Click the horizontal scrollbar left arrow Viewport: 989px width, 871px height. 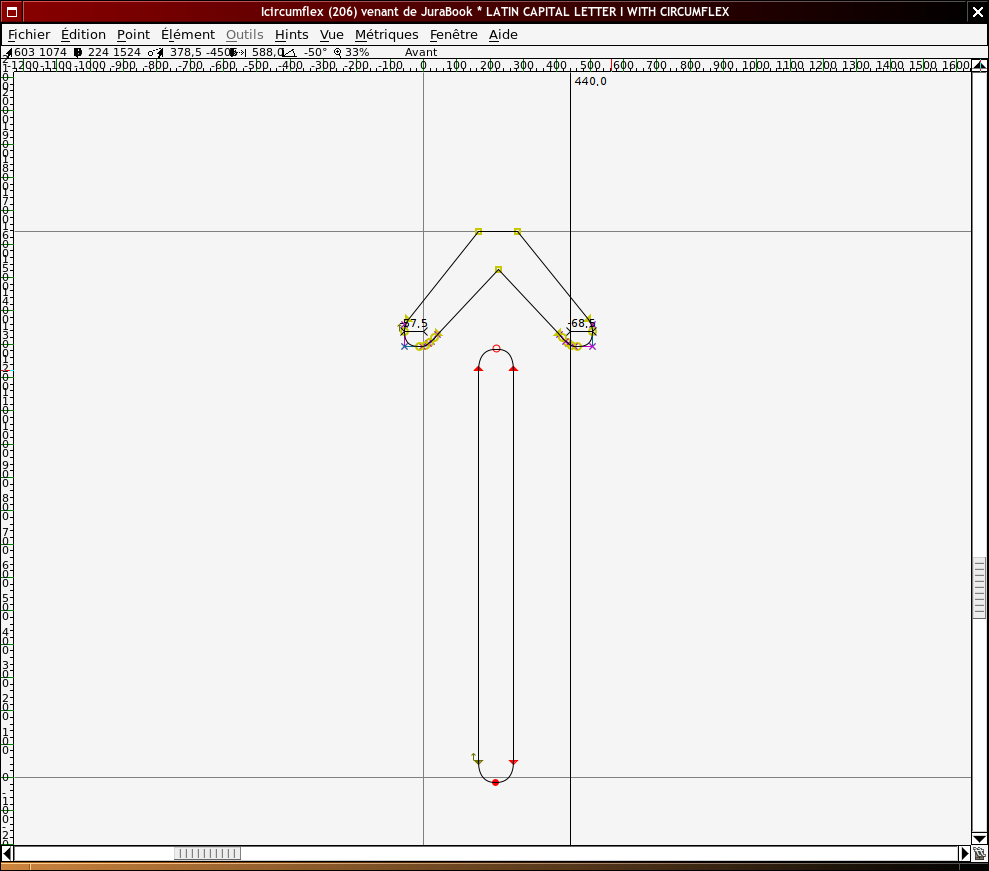click(x=7, y=853)
